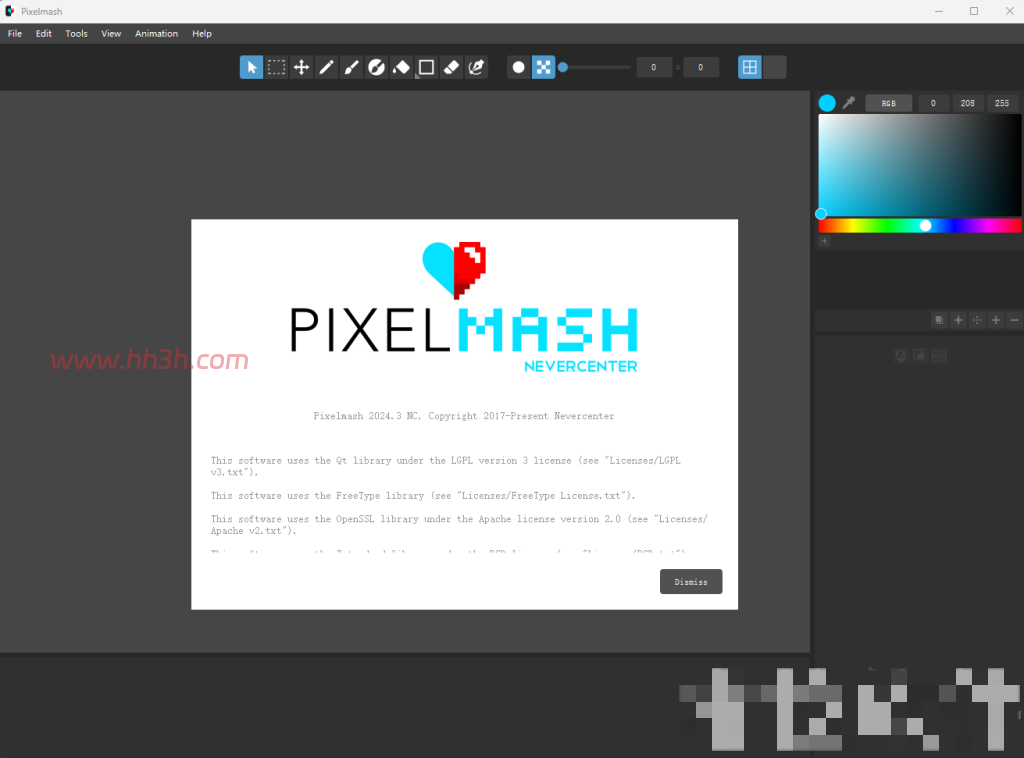The width and height of the screenshot is (1024, 758).
Task: Choose the round brush shape option
Action: 519,67
